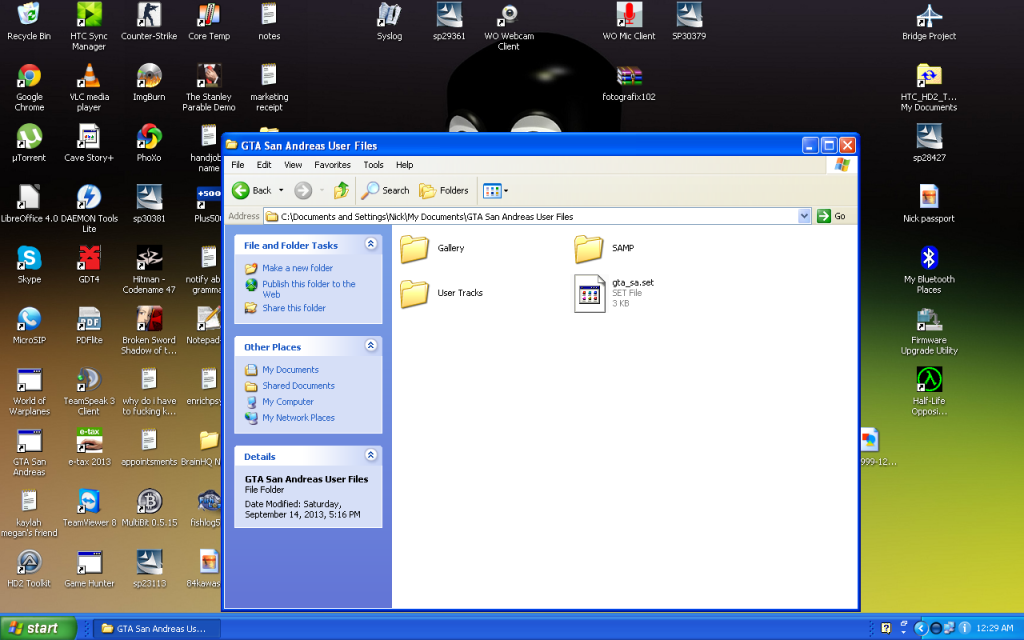Go to My Documents link
Screen dimensions: 1024x640
(x=290, y=370)
